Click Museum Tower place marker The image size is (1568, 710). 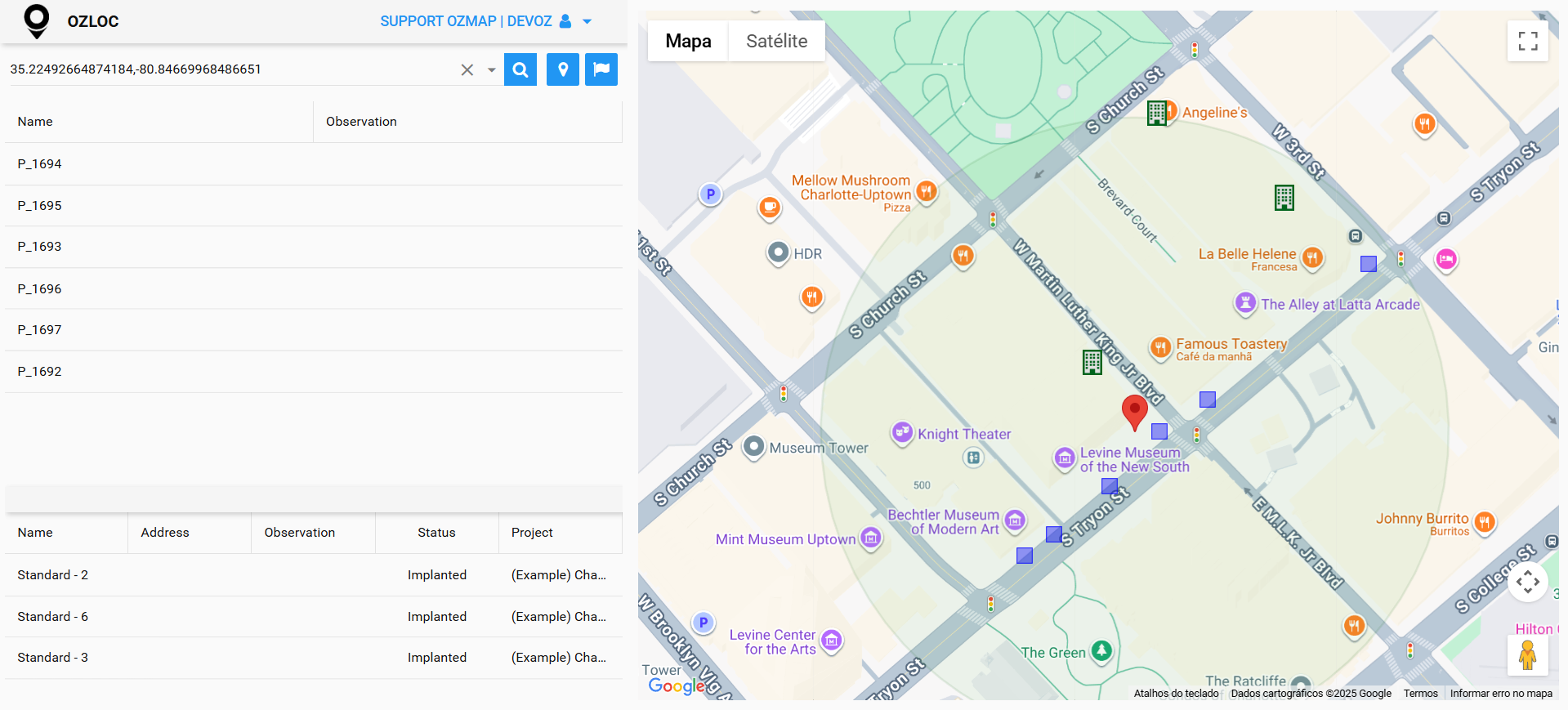click(x=753, y=448)
